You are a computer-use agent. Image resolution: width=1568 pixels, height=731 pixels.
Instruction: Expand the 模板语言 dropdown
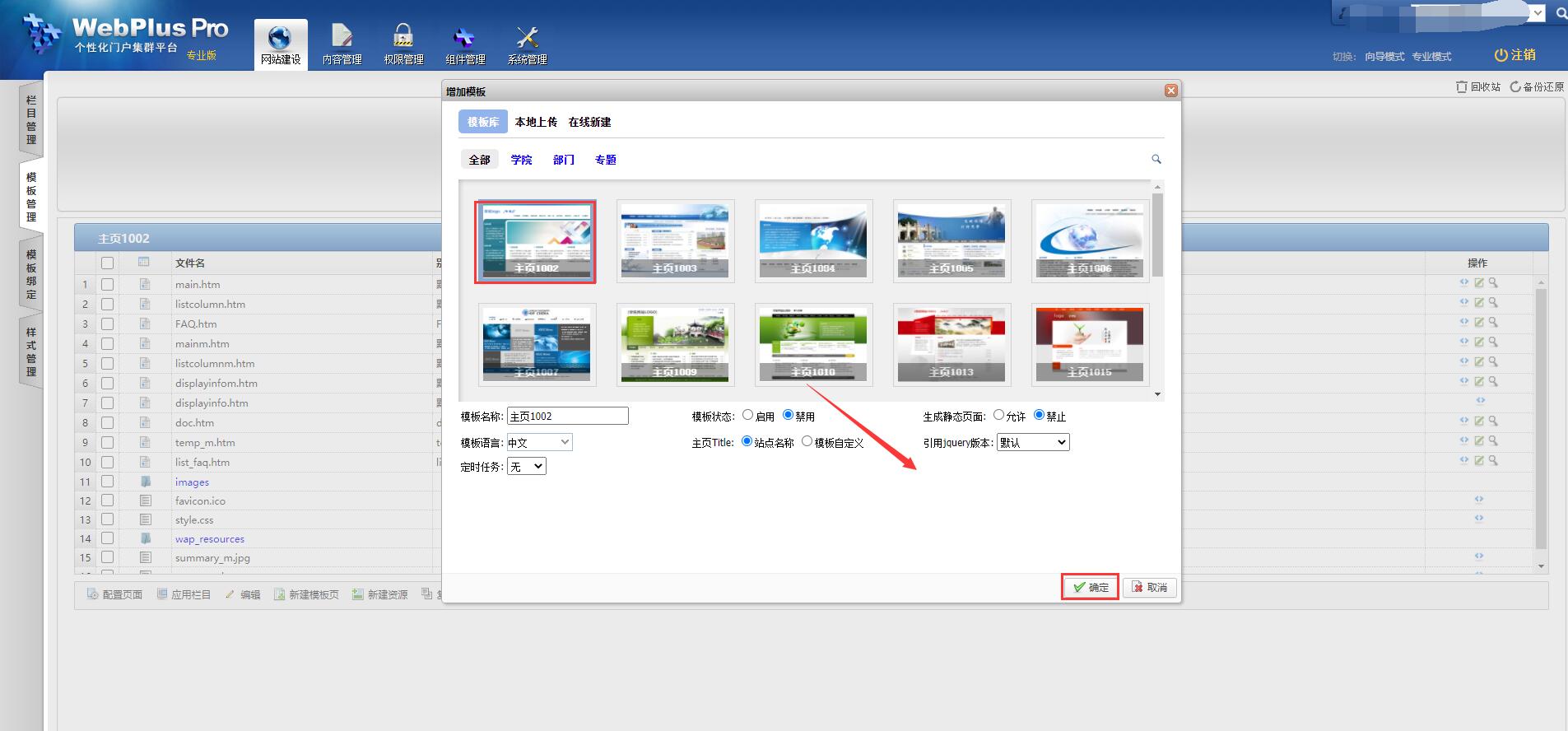(539, 443)
